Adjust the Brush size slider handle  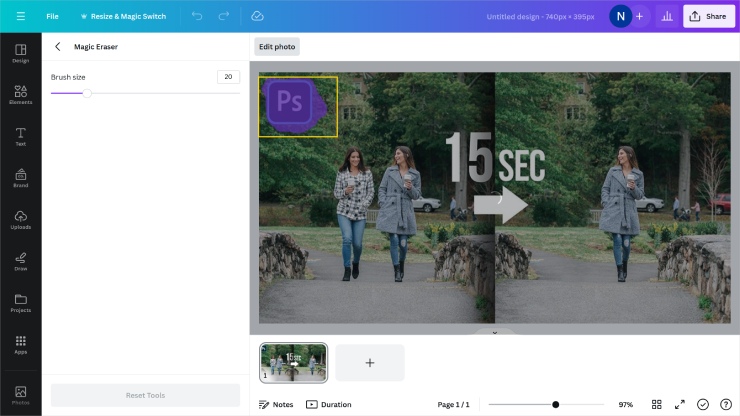pos(87,93)
